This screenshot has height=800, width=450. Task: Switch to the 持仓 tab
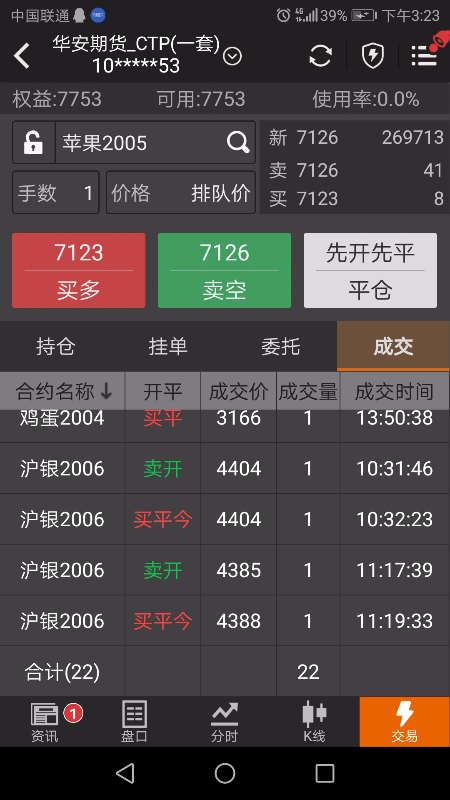(56, 346)
